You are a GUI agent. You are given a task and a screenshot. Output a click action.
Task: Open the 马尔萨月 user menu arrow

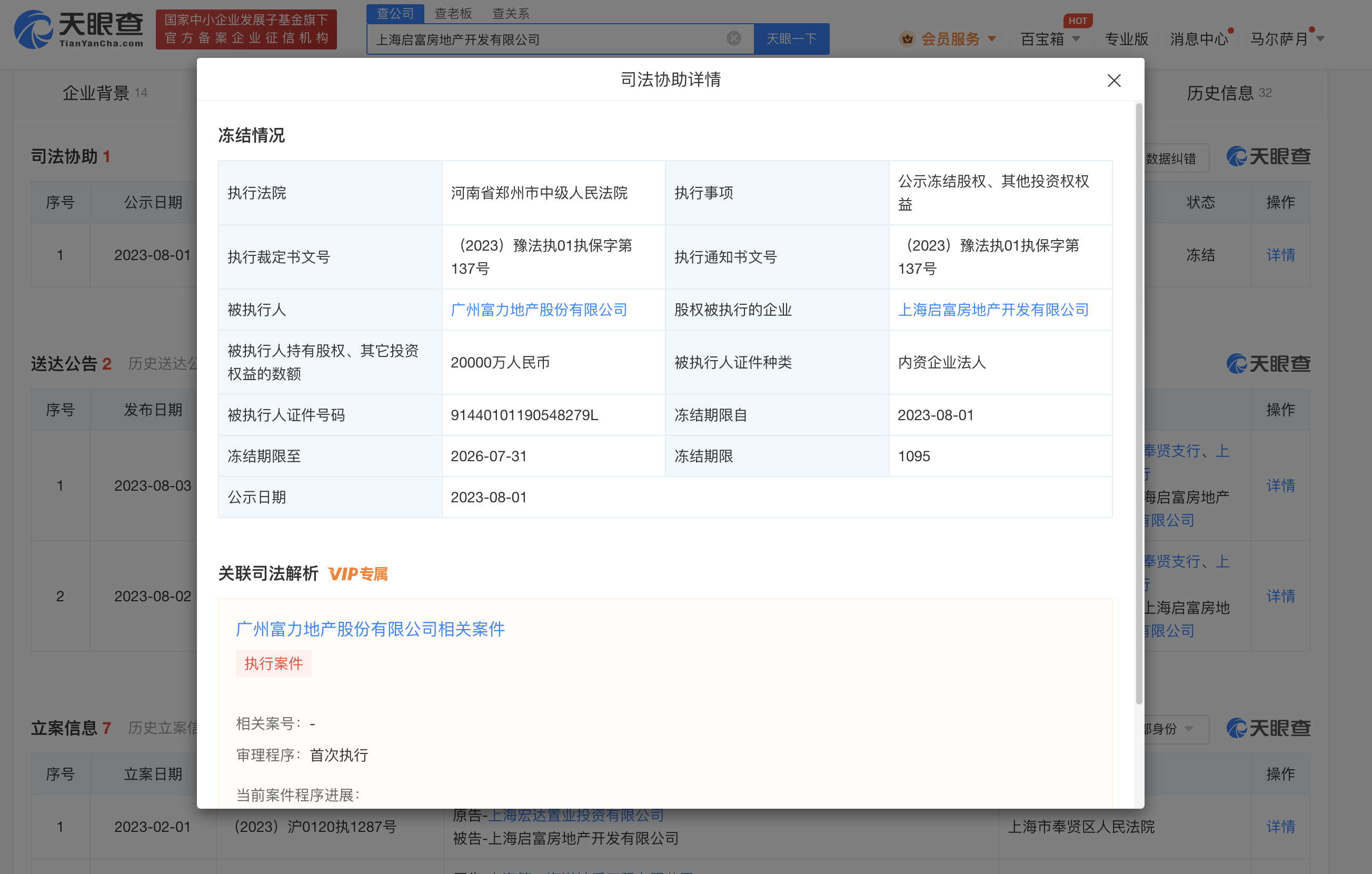1321,39
